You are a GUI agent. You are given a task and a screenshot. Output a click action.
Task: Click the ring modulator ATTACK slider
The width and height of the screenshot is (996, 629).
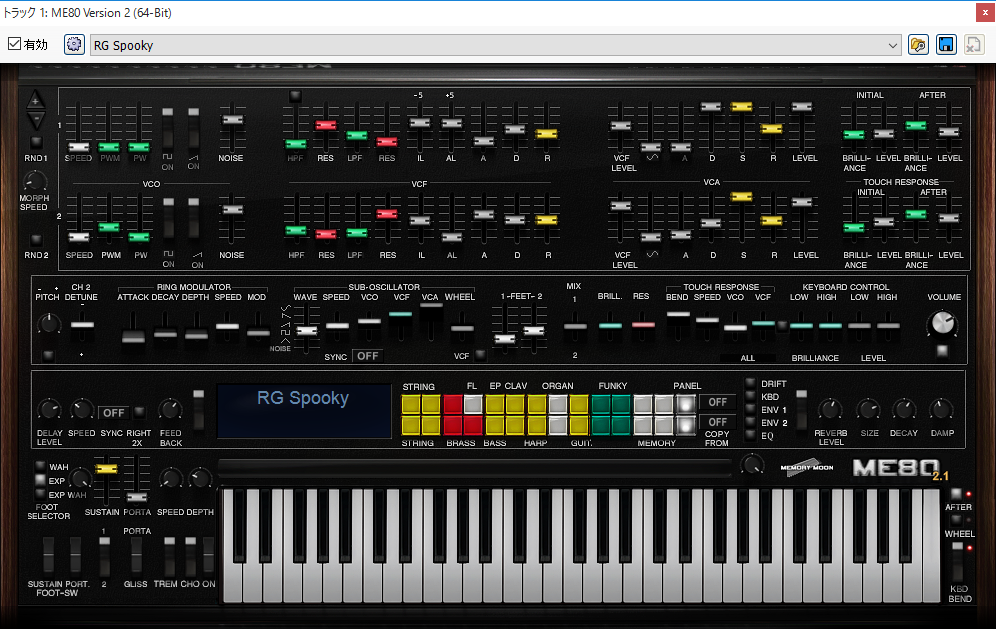133,337
